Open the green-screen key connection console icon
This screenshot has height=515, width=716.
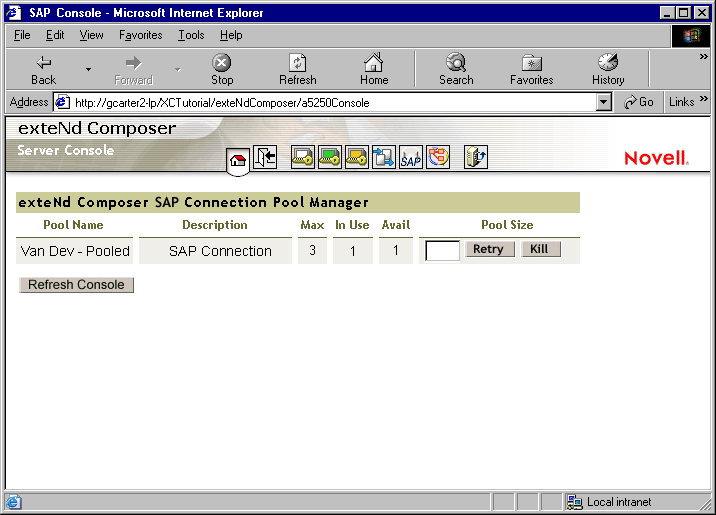pos(330,157)
